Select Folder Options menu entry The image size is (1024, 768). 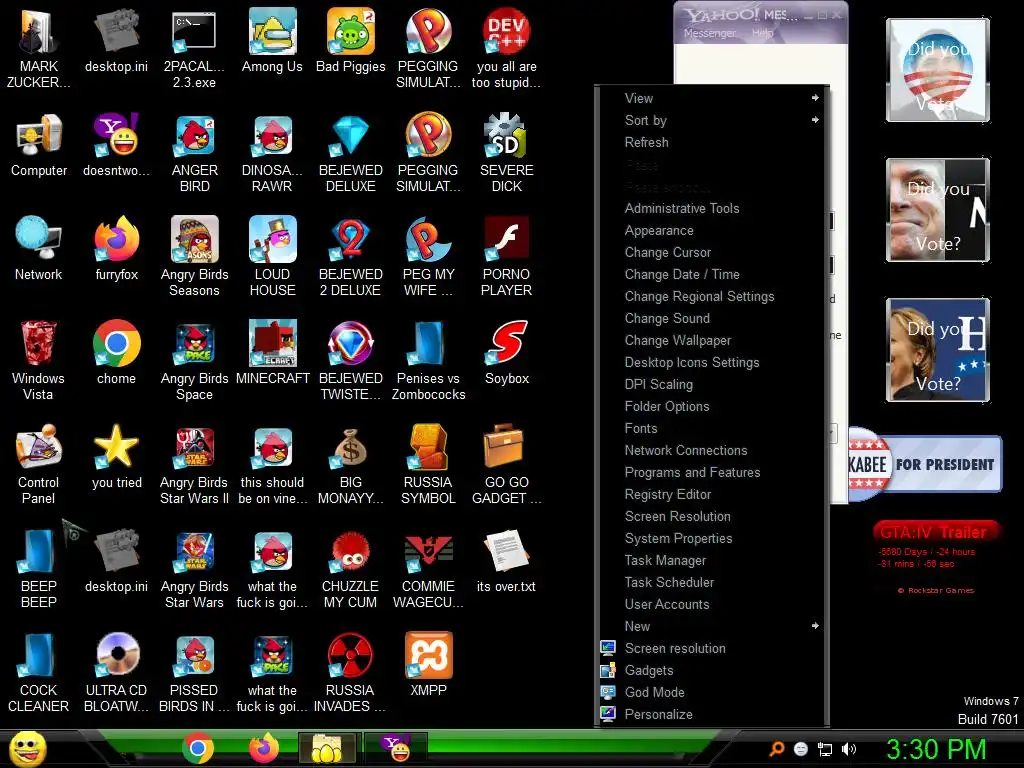click(712, 406)
